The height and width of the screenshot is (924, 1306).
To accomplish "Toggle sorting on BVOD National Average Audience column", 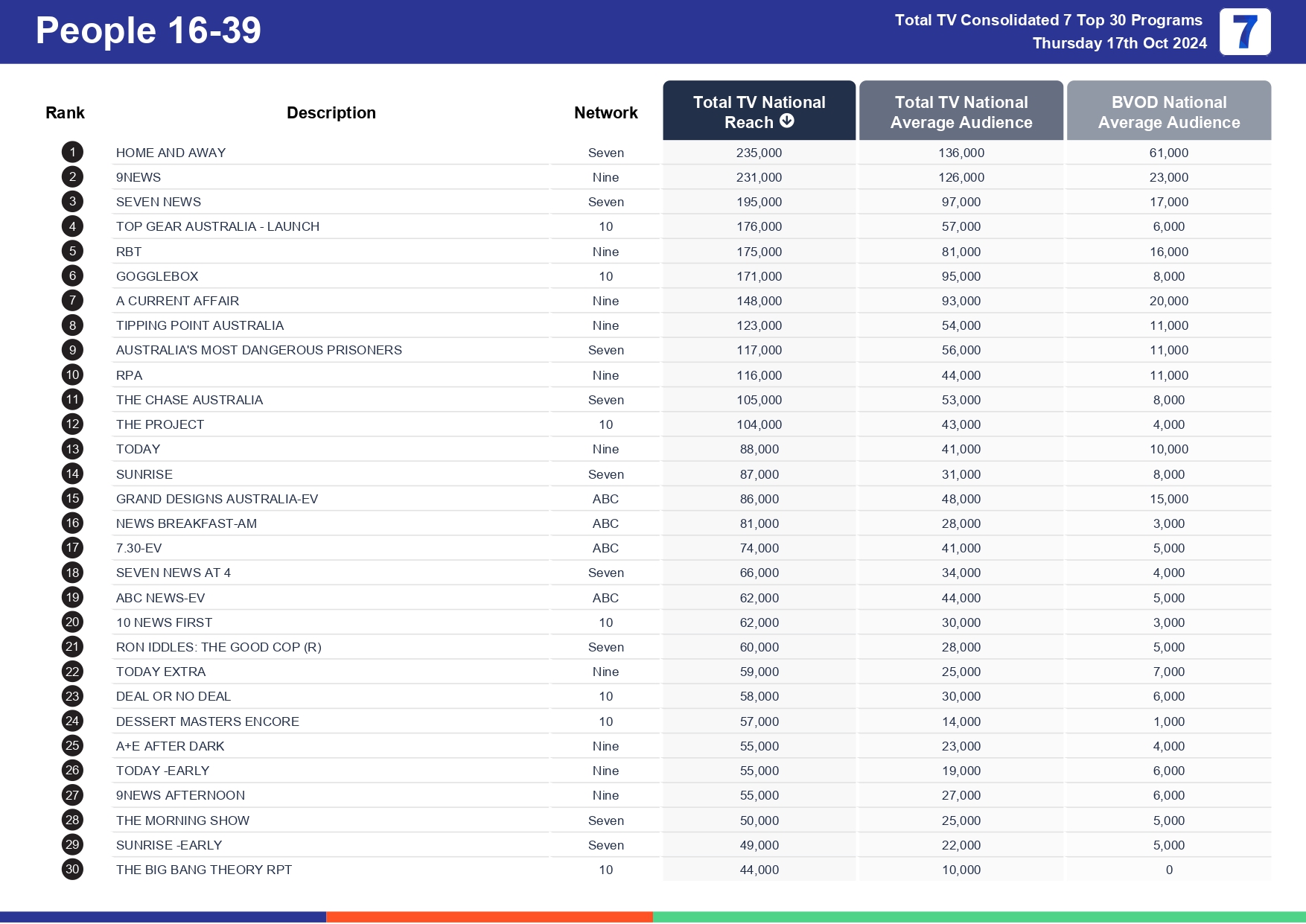I will [1169, 112].
